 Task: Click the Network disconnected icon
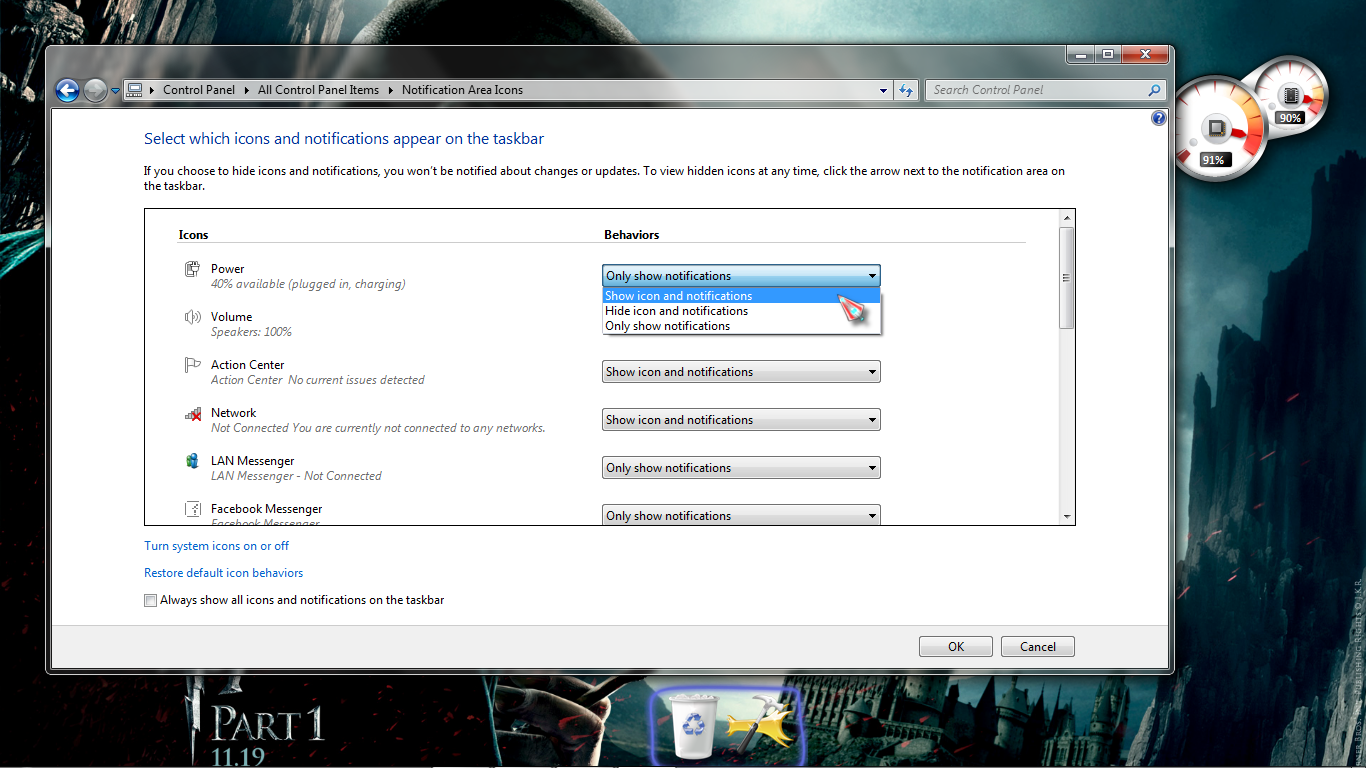pyautogui.click(x=193, y=413)
